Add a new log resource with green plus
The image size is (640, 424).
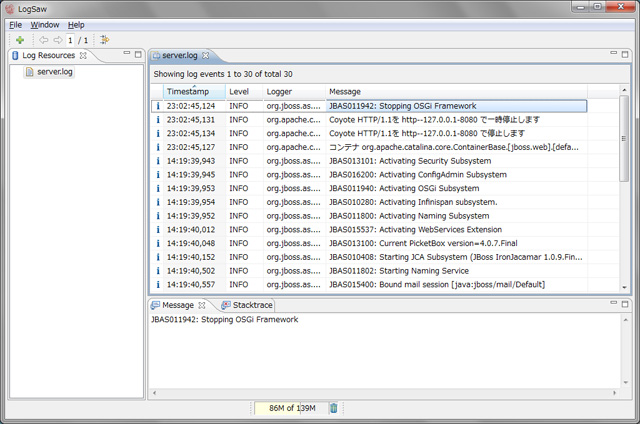click(20, 40)
